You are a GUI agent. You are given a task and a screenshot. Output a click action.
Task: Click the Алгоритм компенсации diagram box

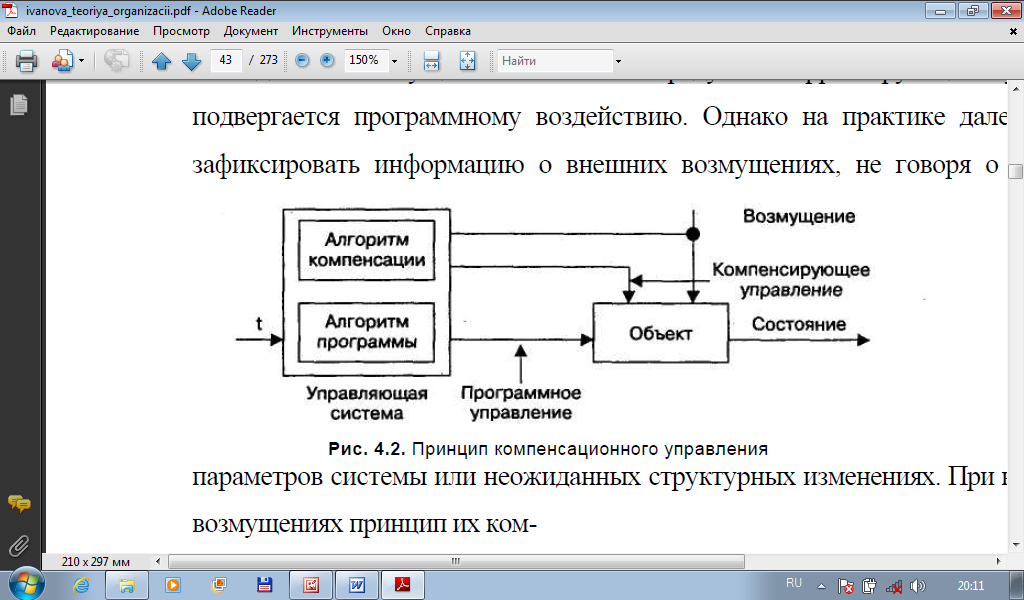pos(366,250)
